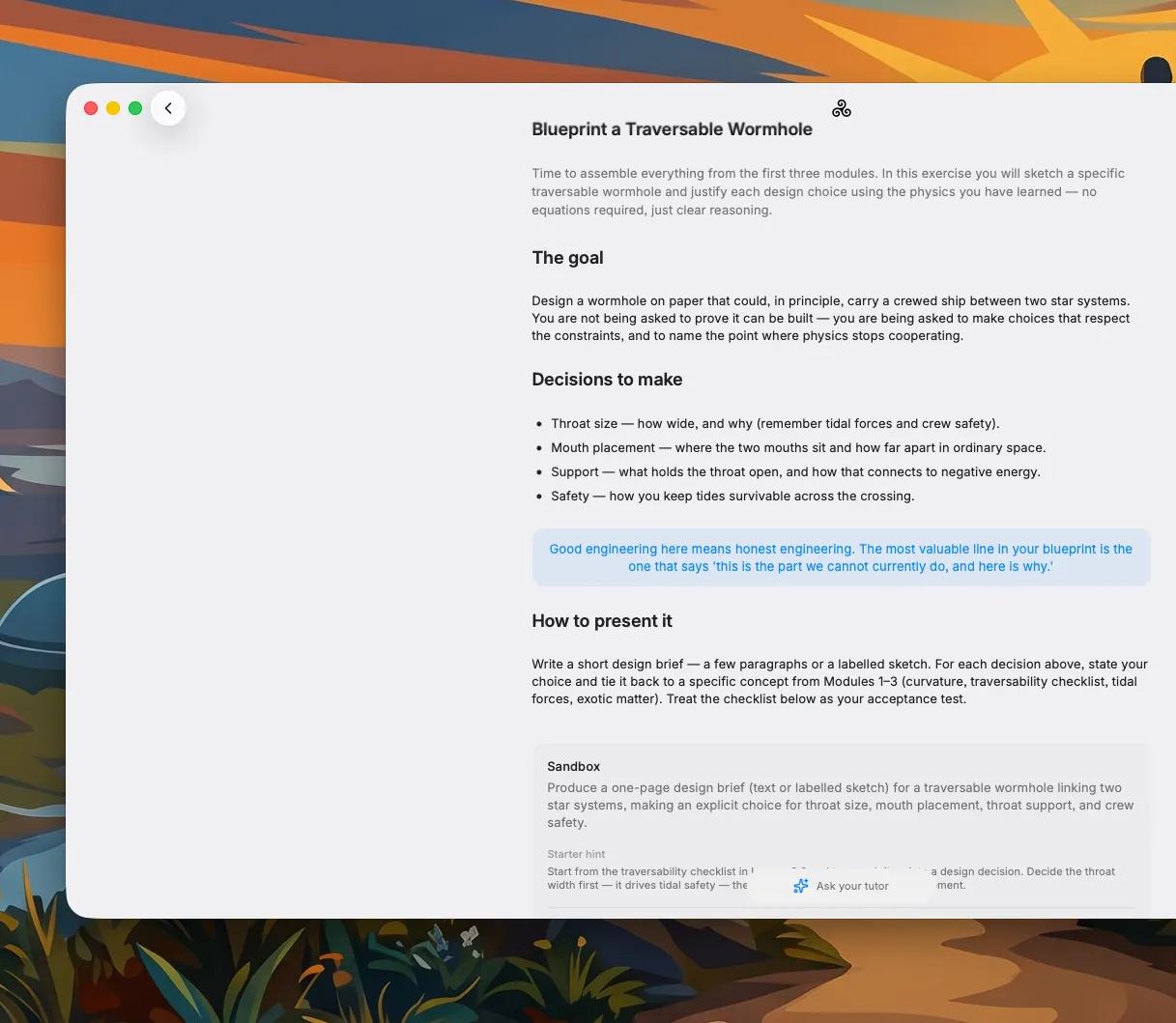This screenshot has height=1023, width=1176.
Task: Click the sparkle icon beside Ask your tutor
Action: point(801,886)
